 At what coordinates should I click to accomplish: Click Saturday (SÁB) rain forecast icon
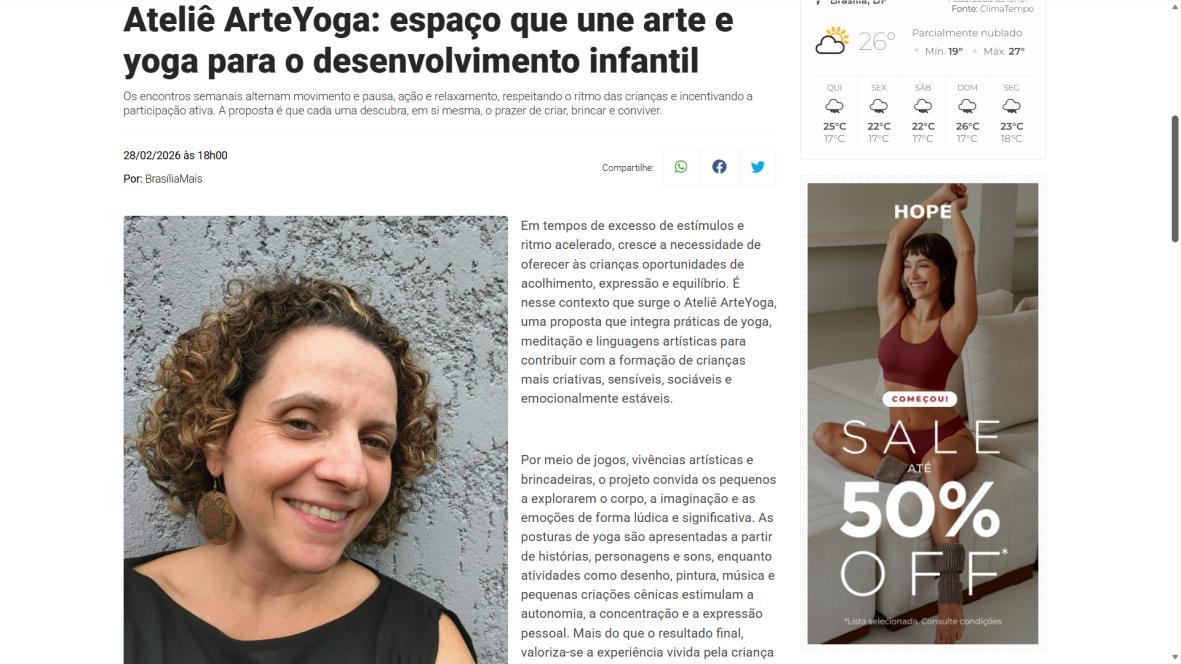[x=923, y=106]
